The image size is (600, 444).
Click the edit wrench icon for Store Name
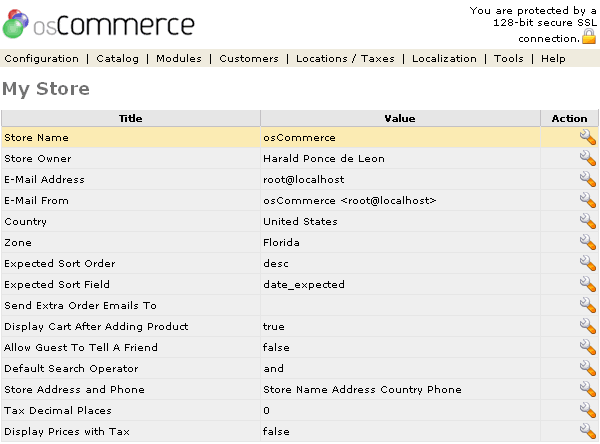pos(588,137)
